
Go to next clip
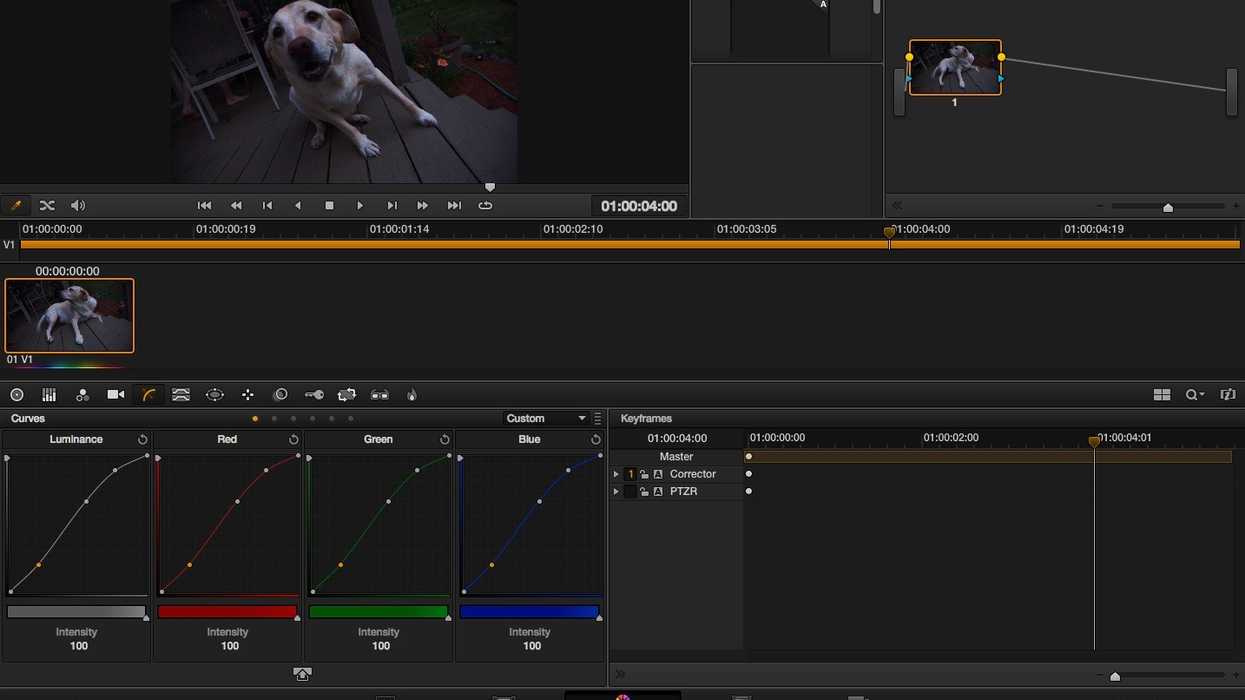coord(392,205)
